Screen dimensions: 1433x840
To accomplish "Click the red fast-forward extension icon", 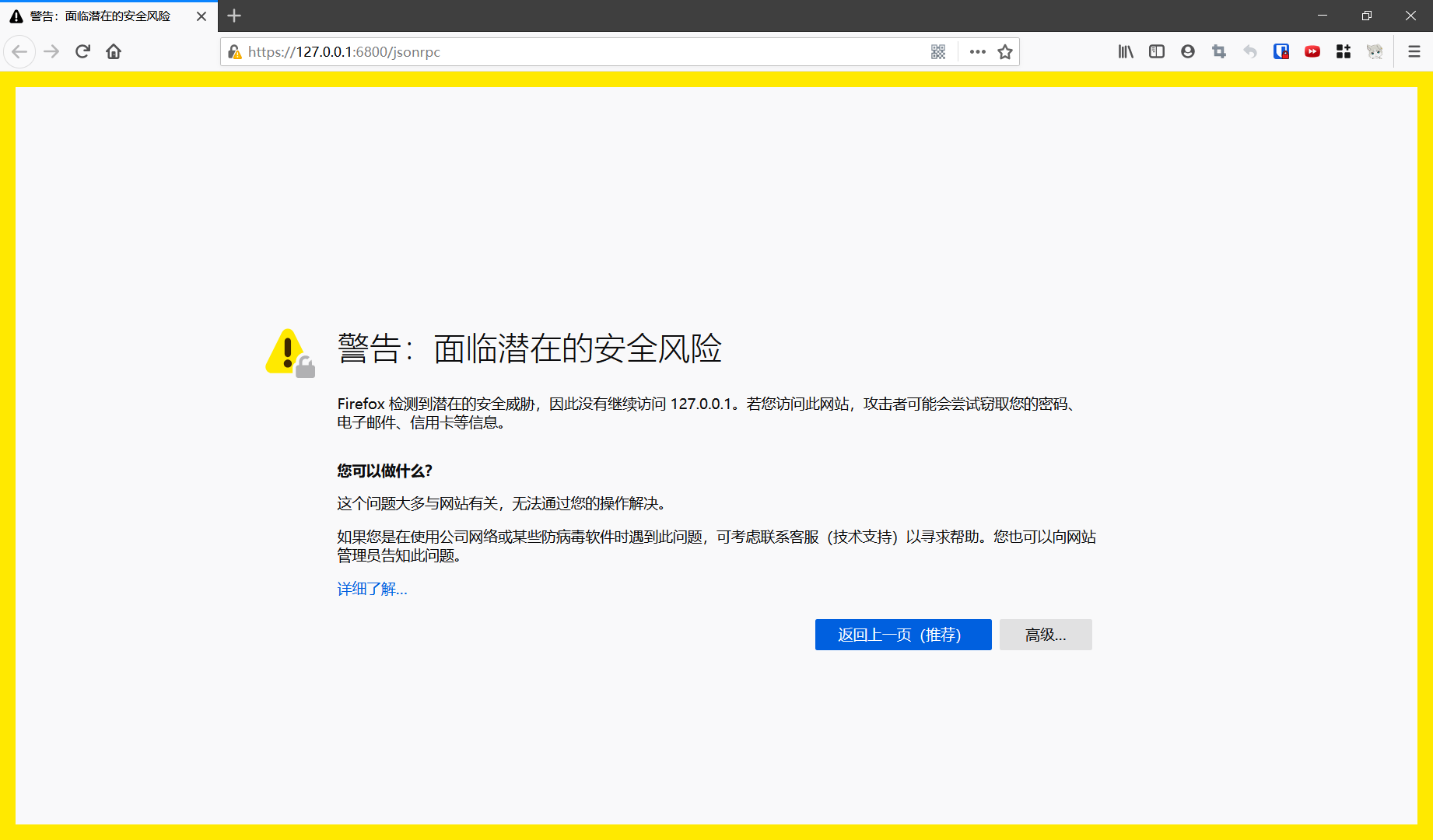I will (x=1312, y=51).
